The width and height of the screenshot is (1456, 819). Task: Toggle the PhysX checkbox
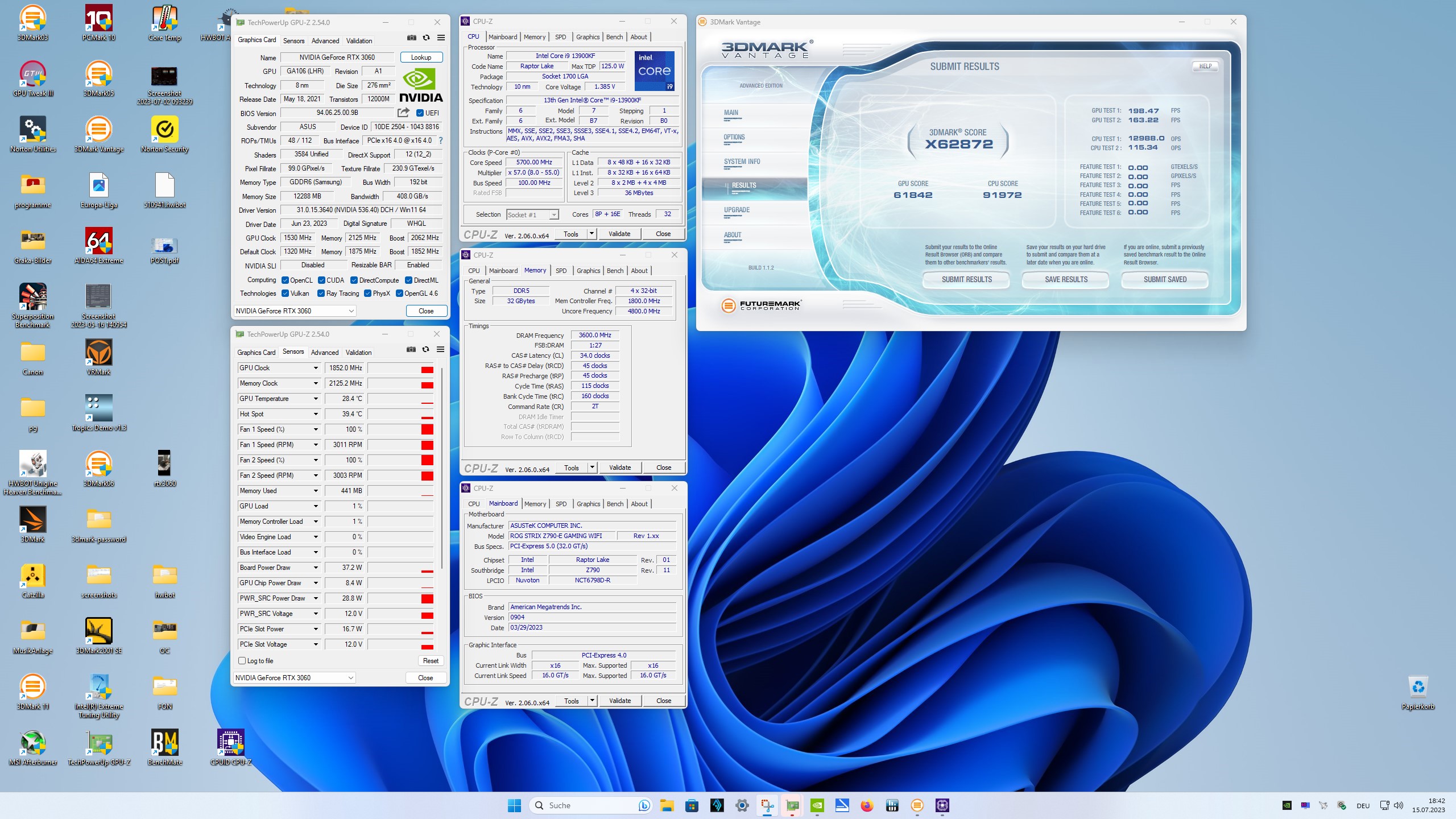point(367,293)
